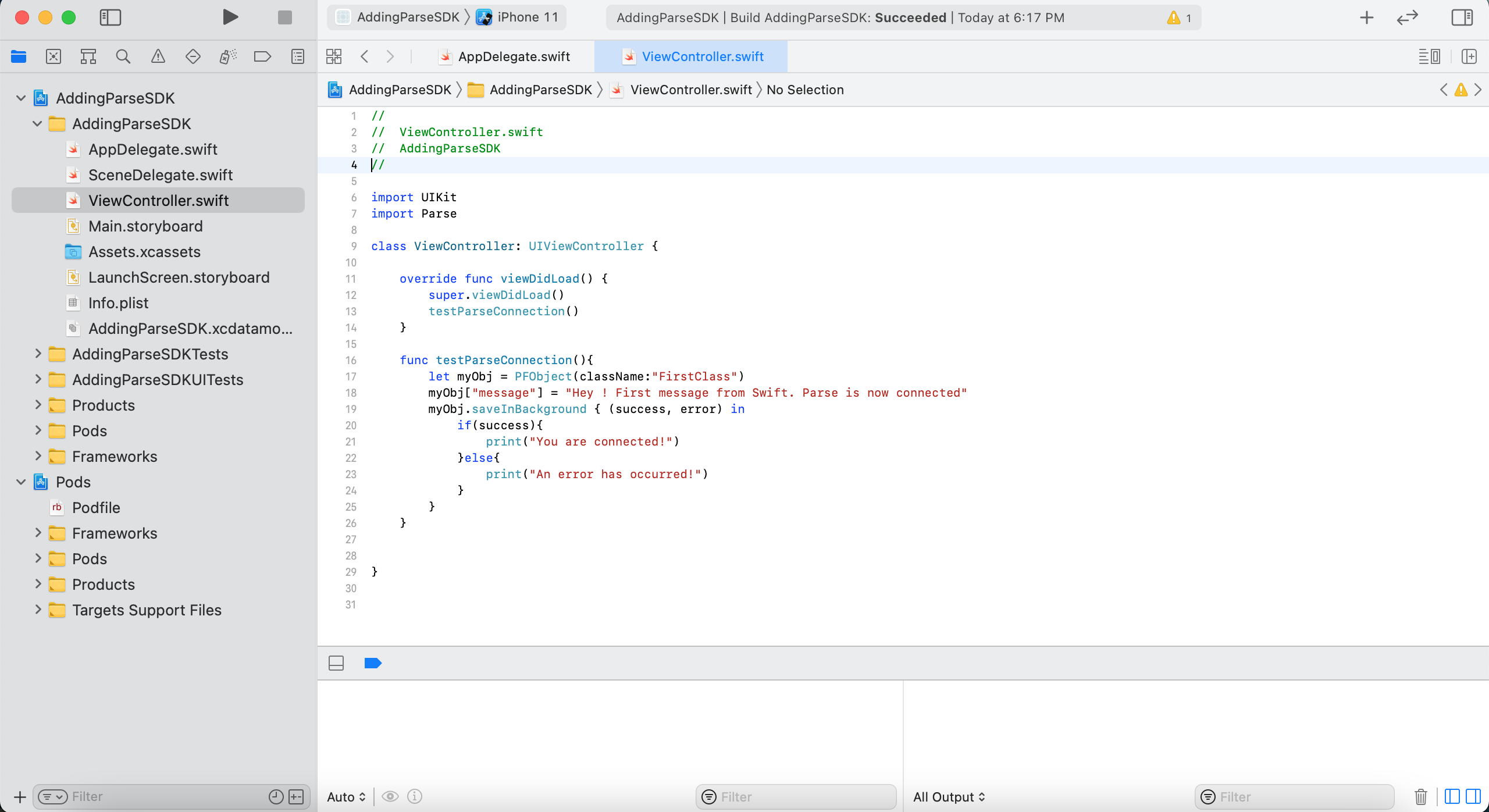Toggle the navigator sidebar visibility

click(111, 17)
